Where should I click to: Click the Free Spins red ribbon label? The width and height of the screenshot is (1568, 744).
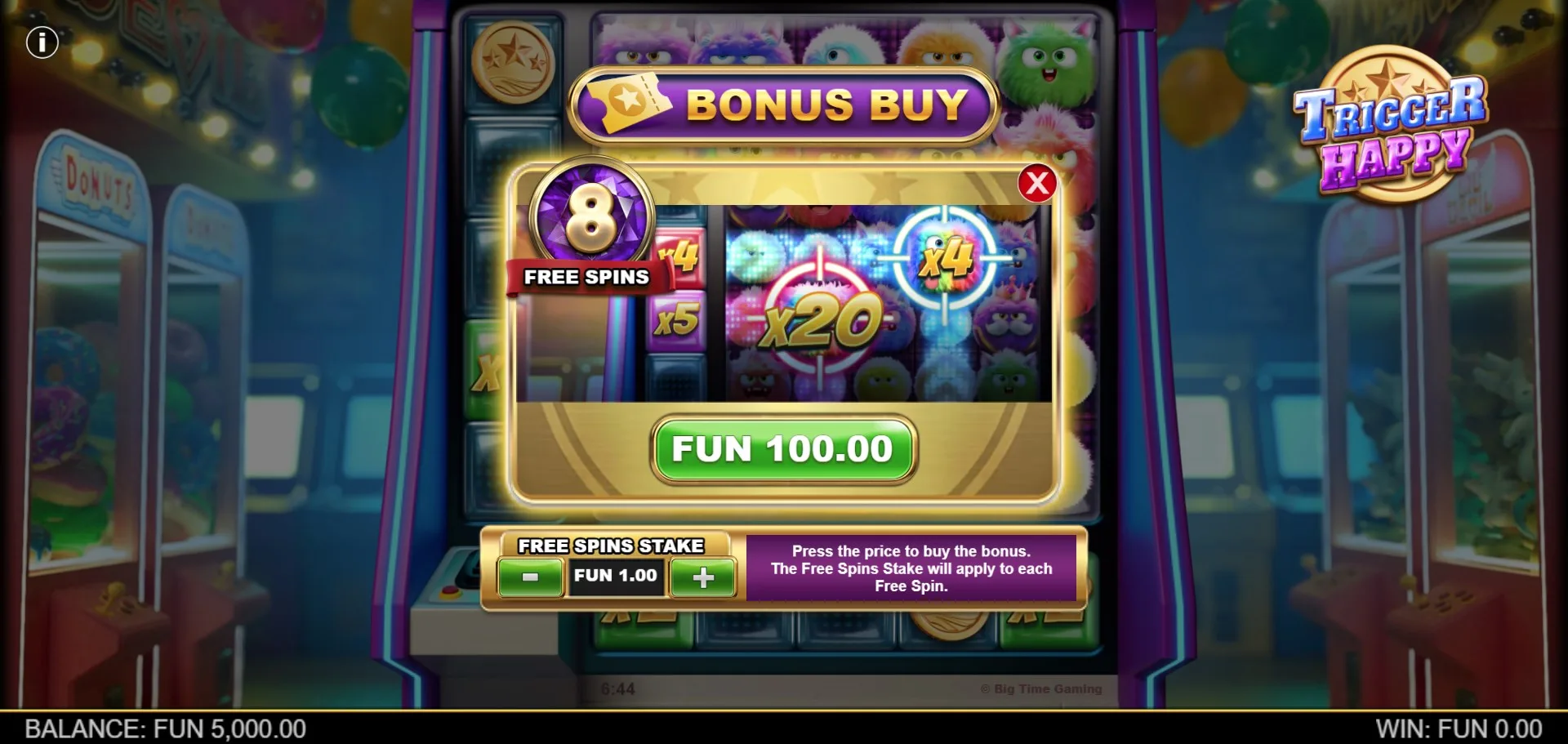(588, 276)
